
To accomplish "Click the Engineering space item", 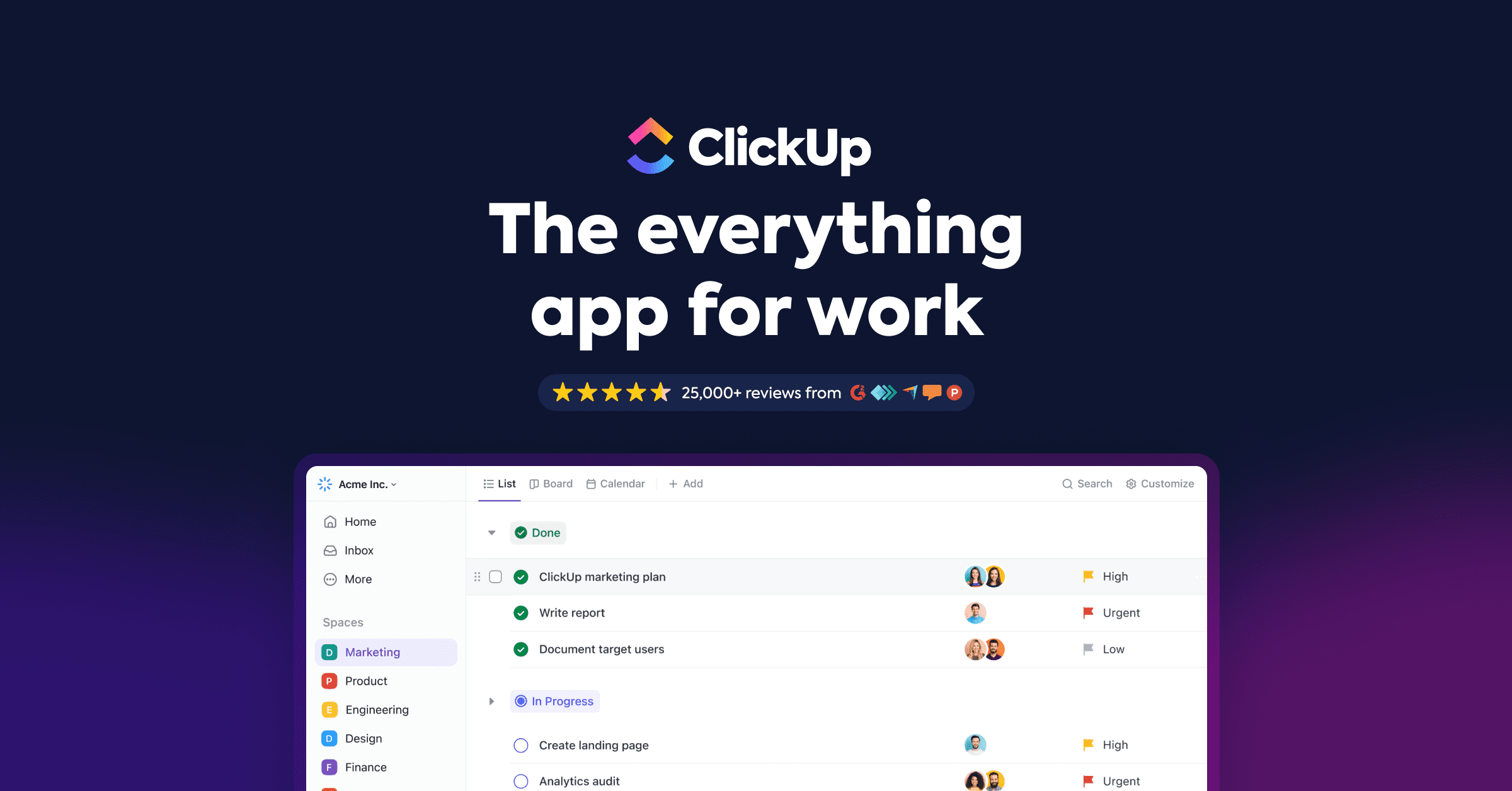I will click(377, 710).
